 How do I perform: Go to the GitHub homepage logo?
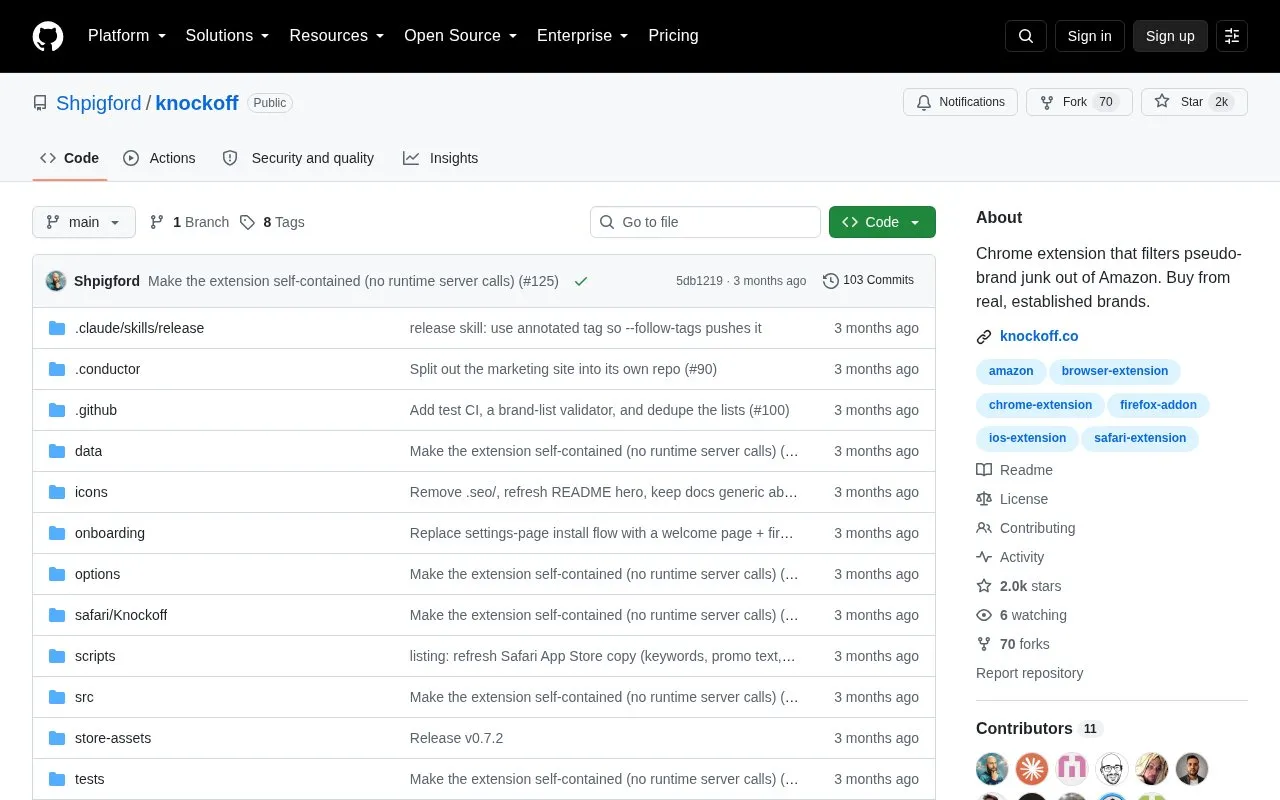(x=48, y=36)
